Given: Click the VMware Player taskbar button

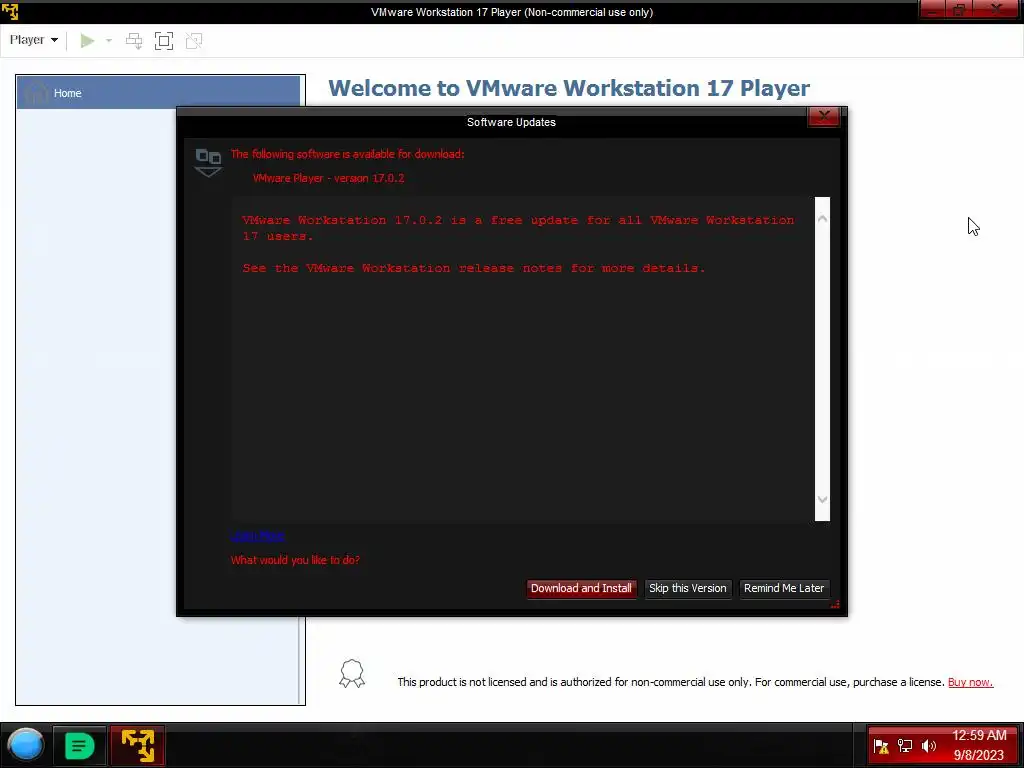Looking at the screenshot, I should [137, 745].
